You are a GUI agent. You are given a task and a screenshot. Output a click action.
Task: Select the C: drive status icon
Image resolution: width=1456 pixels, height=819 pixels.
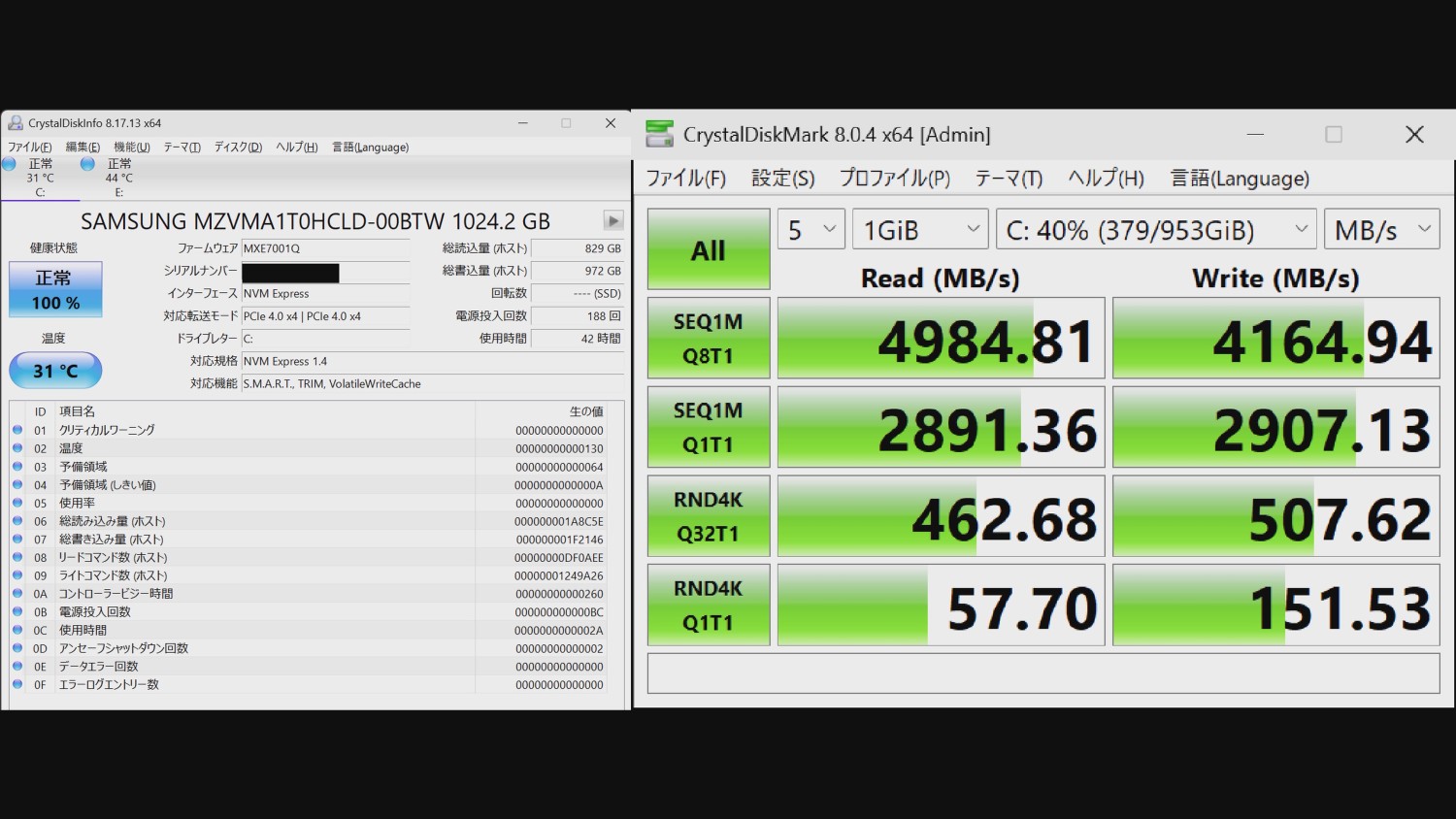10,164
